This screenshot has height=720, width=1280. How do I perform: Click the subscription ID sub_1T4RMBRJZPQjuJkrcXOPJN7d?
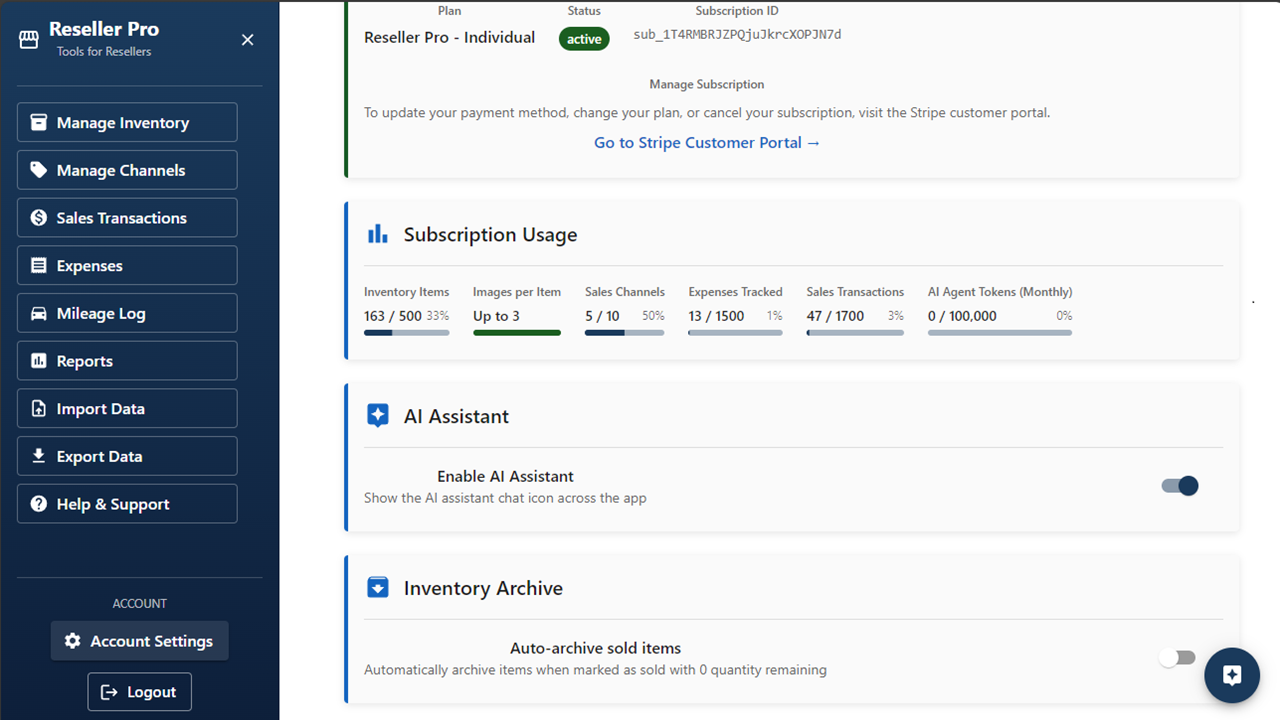click(737, 35)
